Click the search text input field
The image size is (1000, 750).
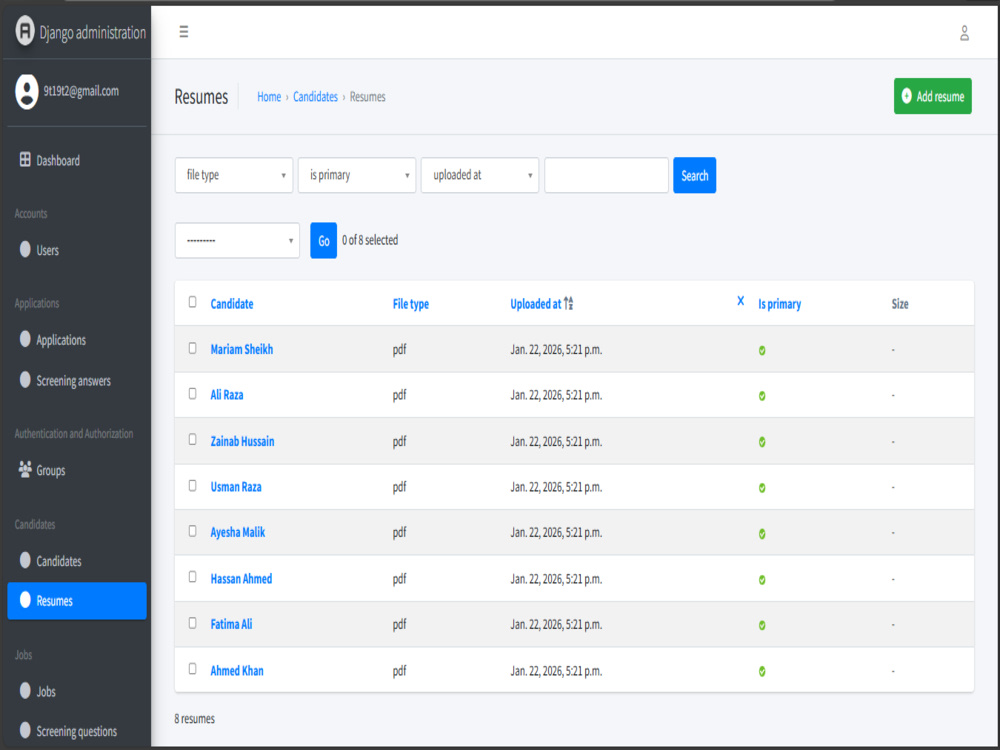tap(607, 175)
